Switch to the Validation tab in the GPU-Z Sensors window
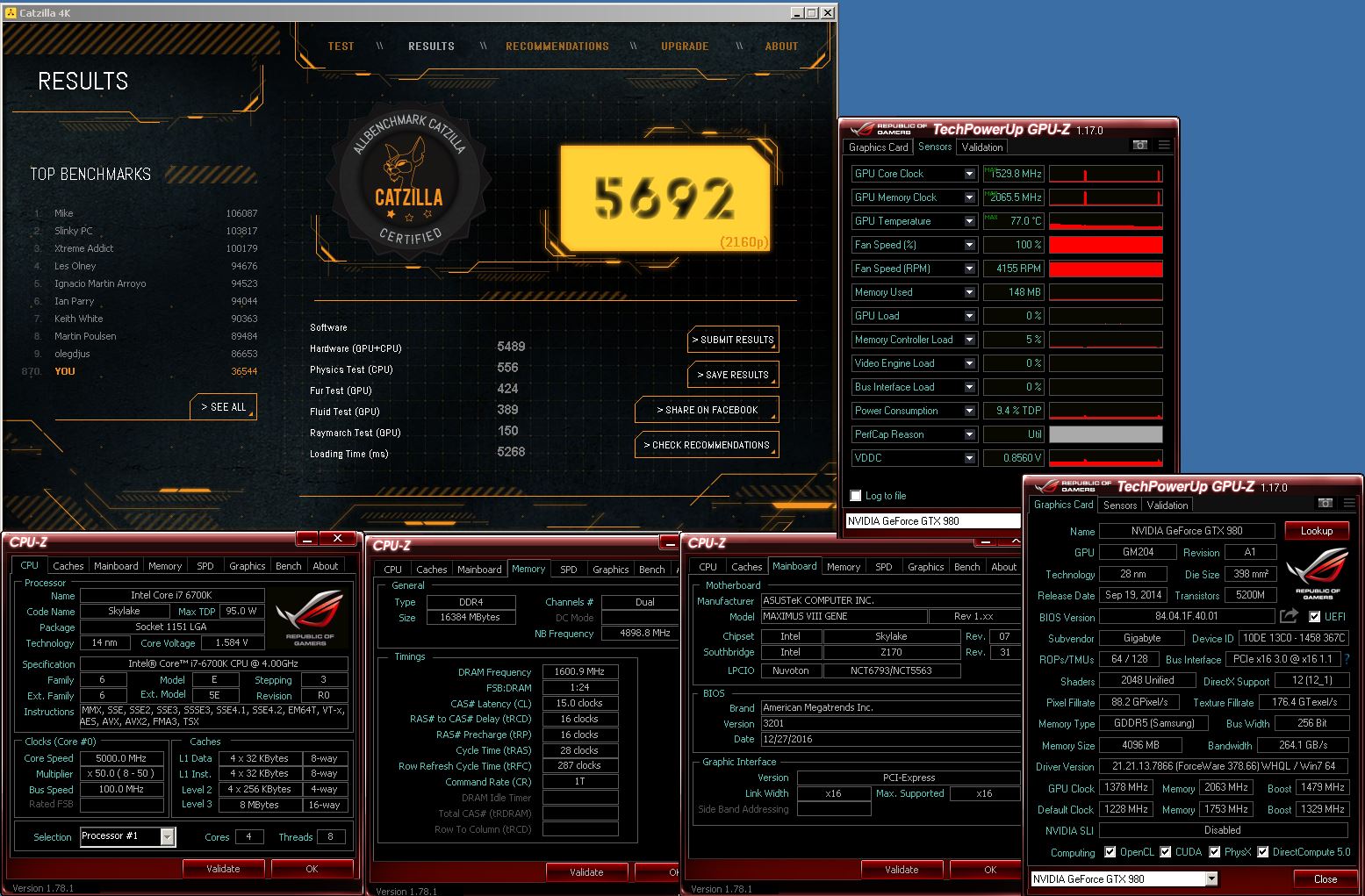The width and height of the screenshot is (1365, 896). (982, 147)
